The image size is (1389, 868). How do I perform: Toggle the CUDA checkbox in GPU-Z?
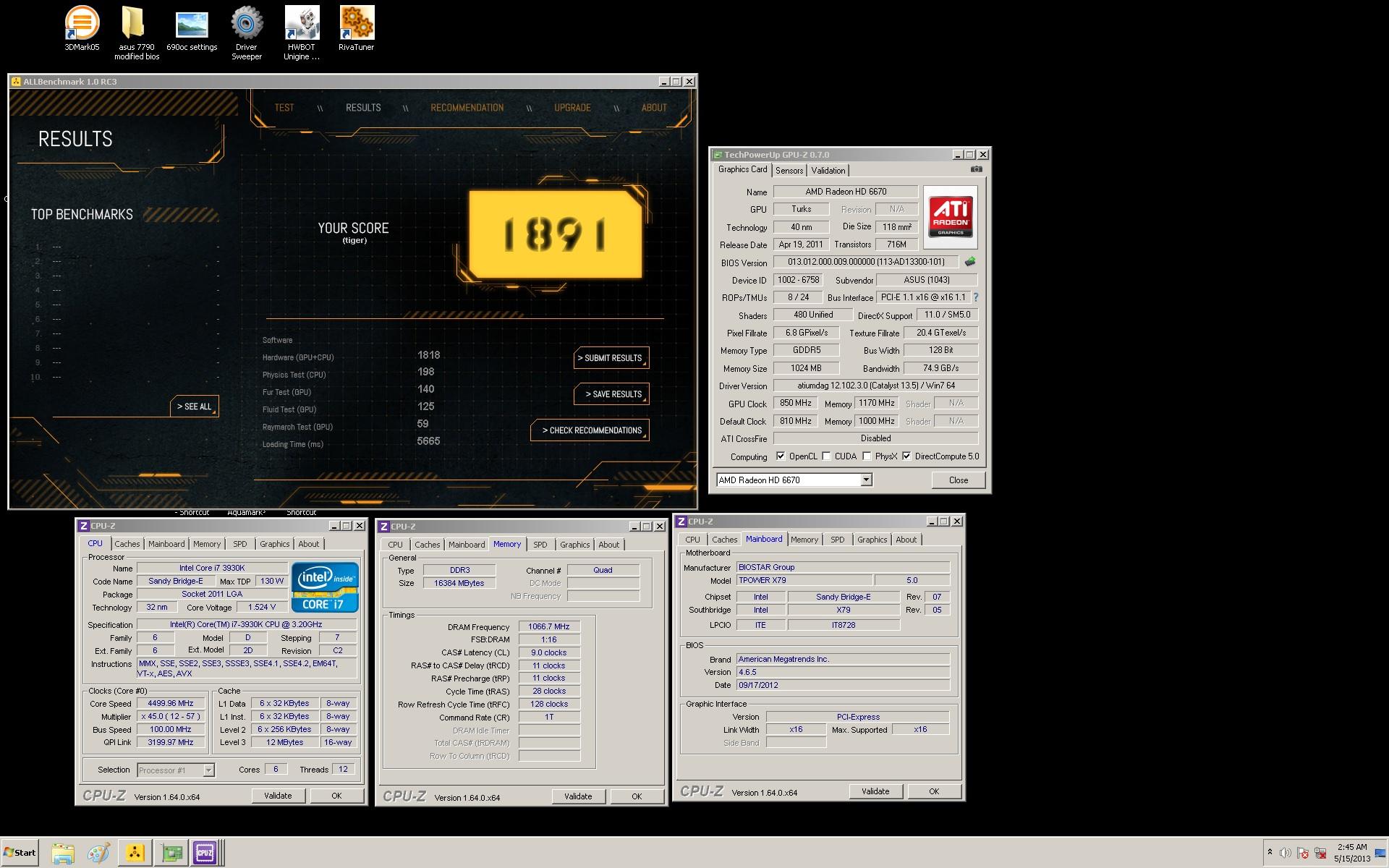(x=826, y=456)
